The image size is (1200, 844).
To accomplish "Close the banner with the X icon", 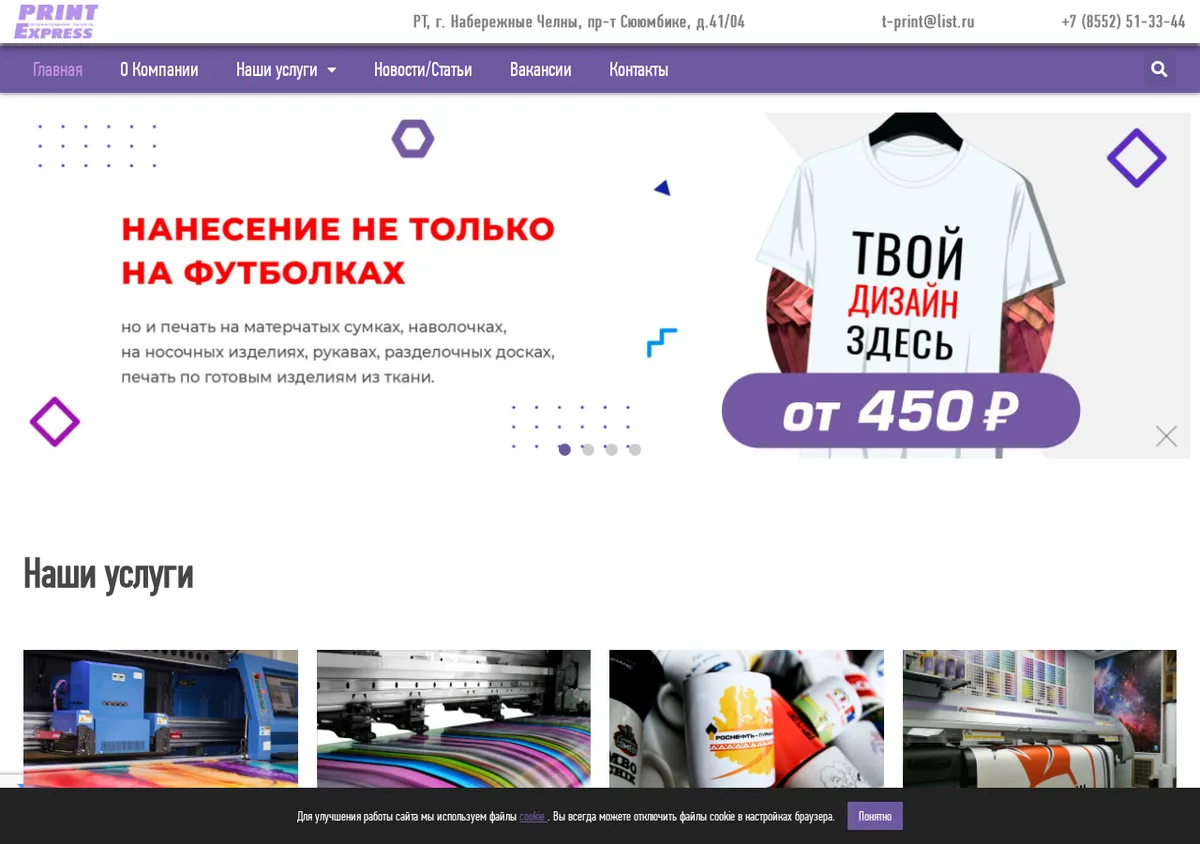I will click(1166, 436).
